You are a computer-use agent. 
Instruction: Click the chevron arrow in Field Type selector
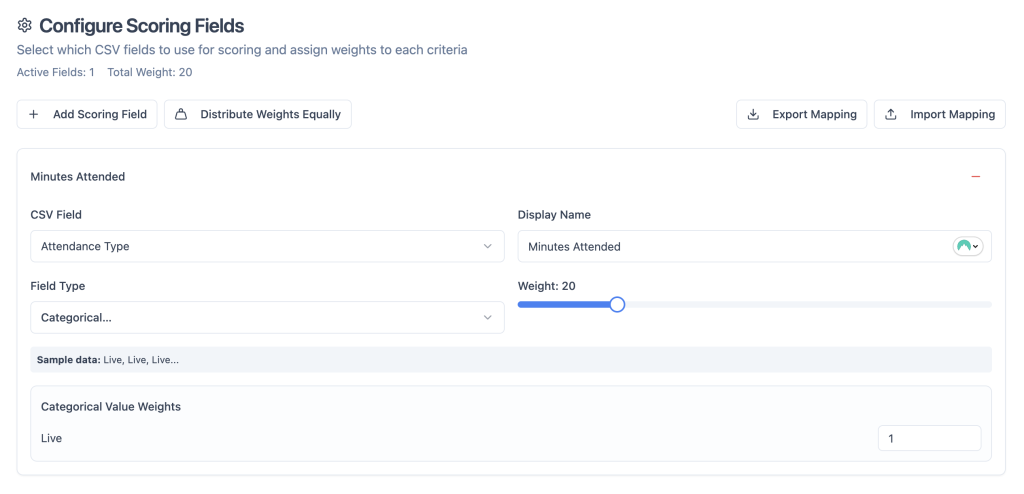click(487, 317)
